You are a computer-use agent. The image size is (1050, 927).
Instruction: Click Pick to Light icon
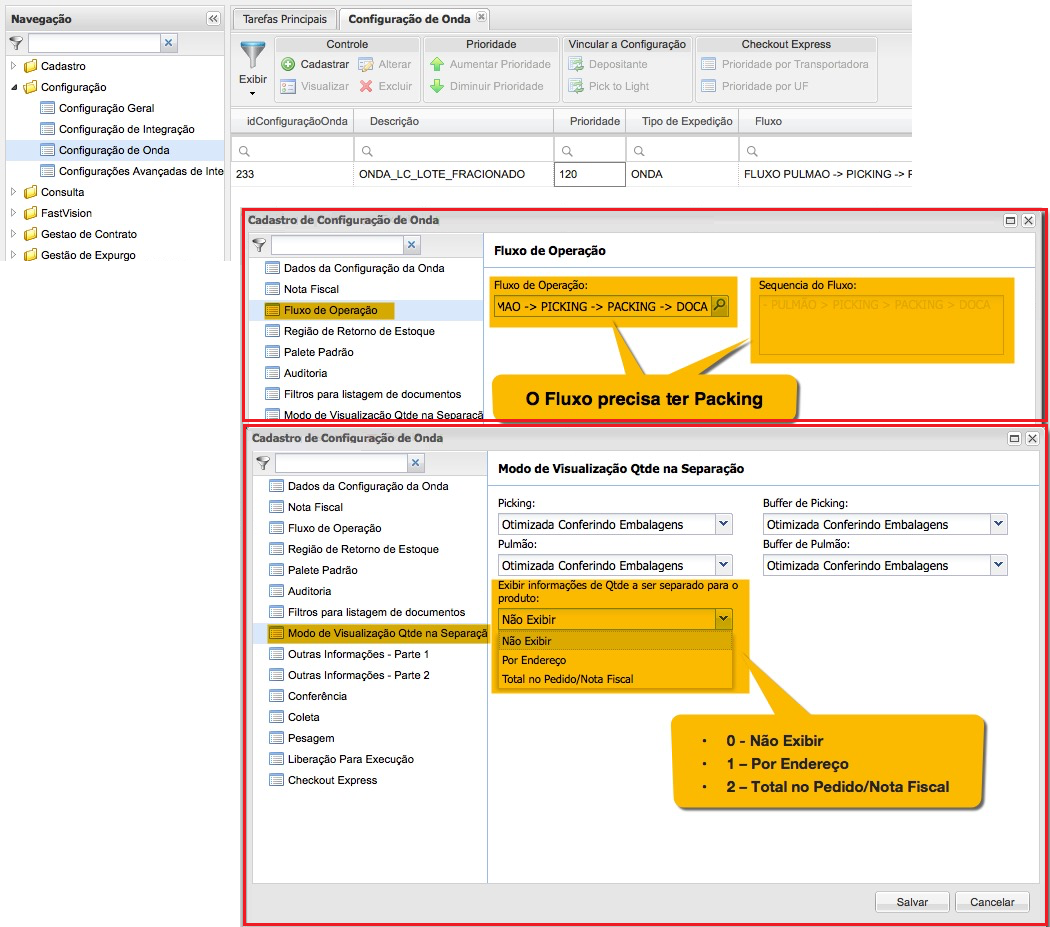click(576, 86)
